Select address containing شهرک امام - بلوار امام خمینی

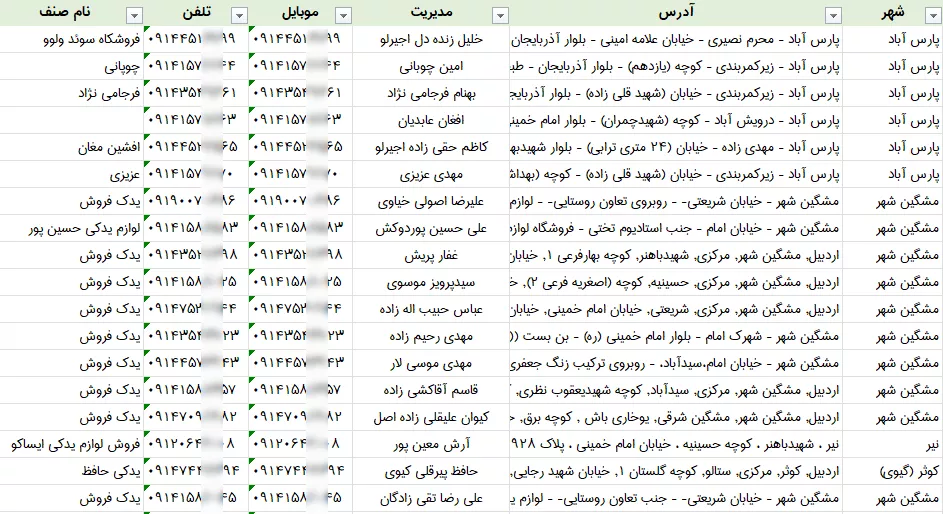click(x=676, y=337)
